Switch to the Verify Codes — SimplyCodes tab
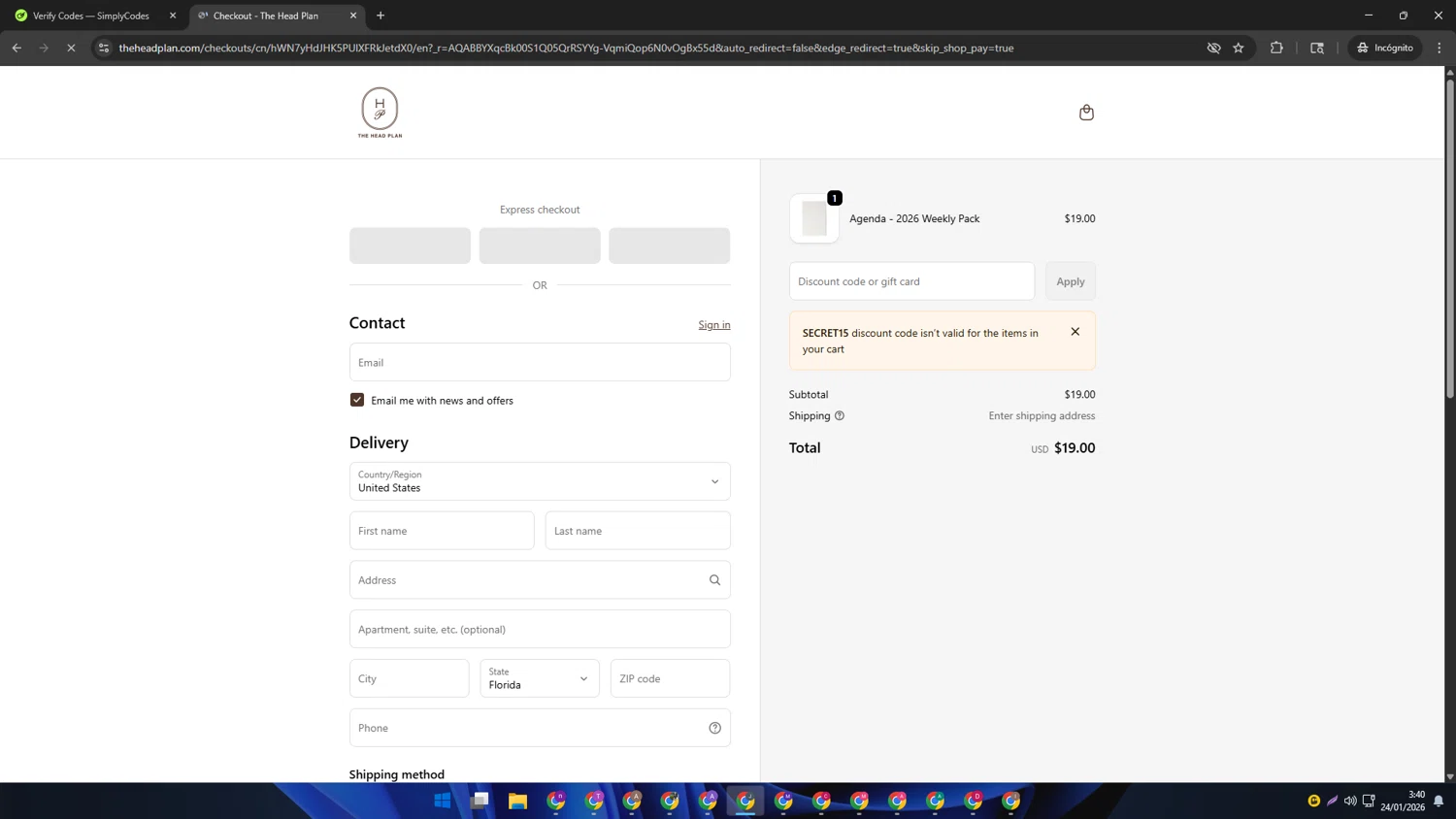1456x819 pixels. pyautogui.click(x=92, y=16)
